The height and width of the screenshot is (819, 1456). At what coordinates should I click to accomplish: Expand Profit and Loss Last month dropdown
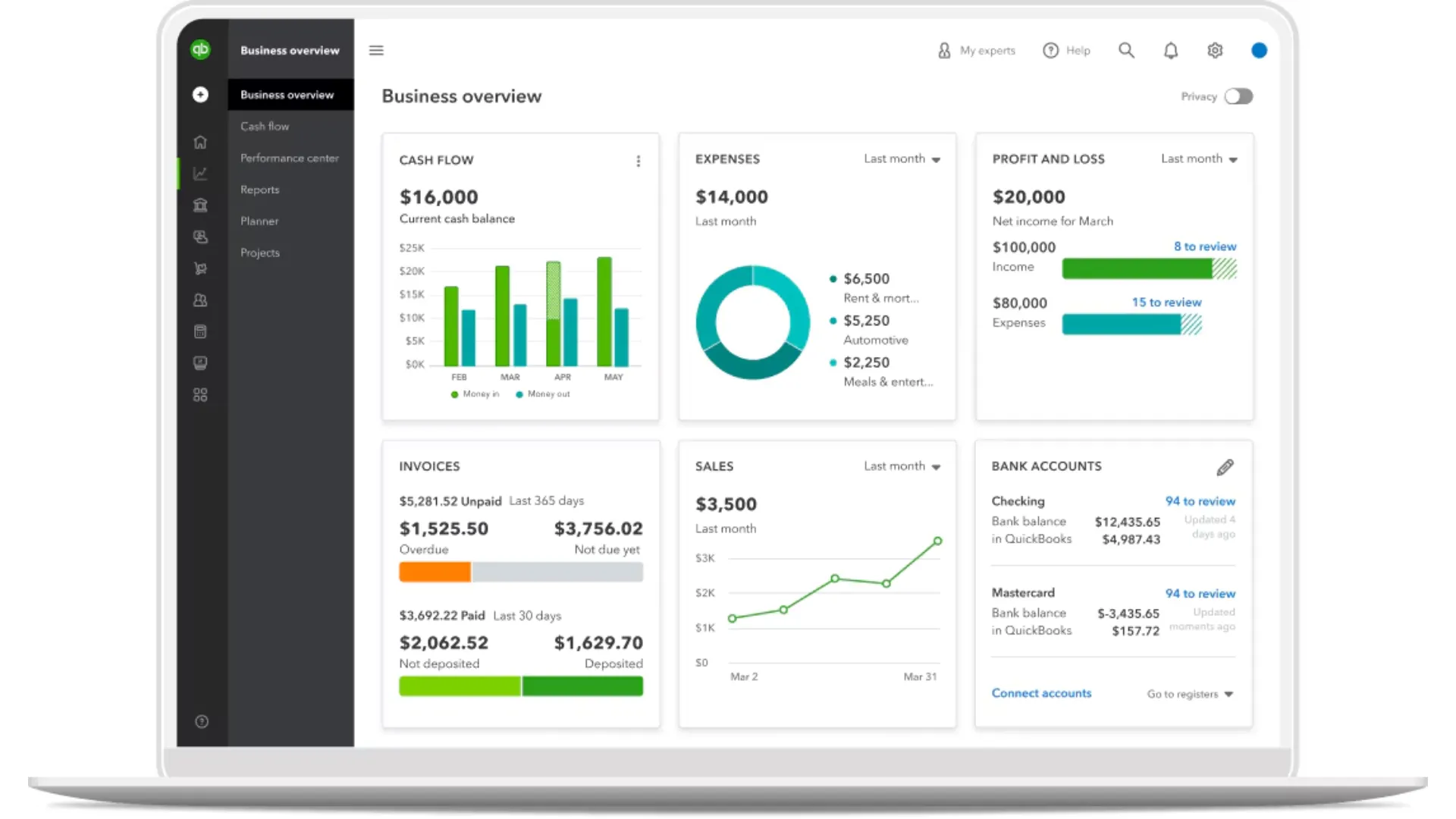pos(1199,159)
